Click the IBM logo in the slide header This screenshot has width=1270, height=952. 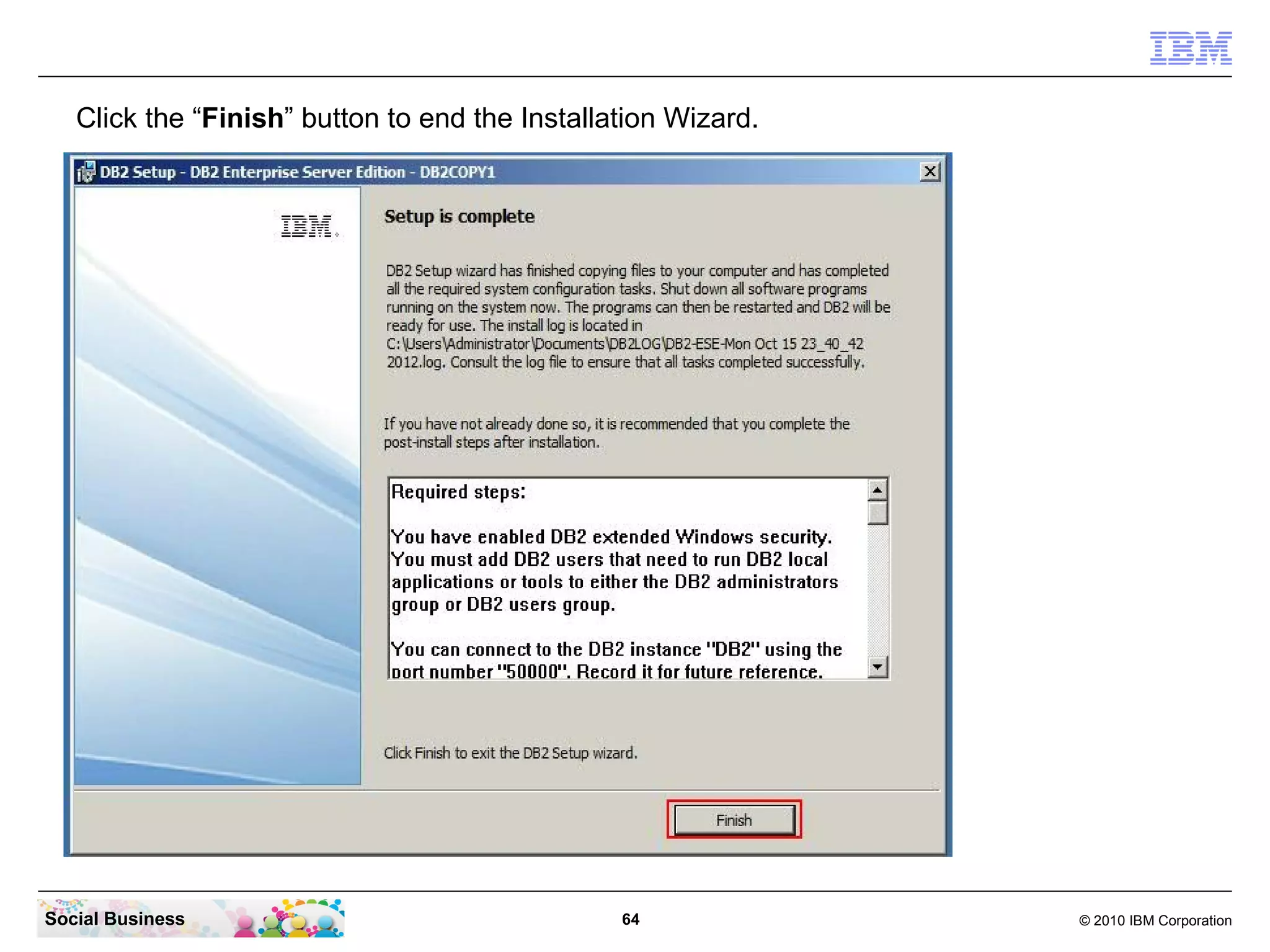pyautogui.click(x=1191, y=48)
